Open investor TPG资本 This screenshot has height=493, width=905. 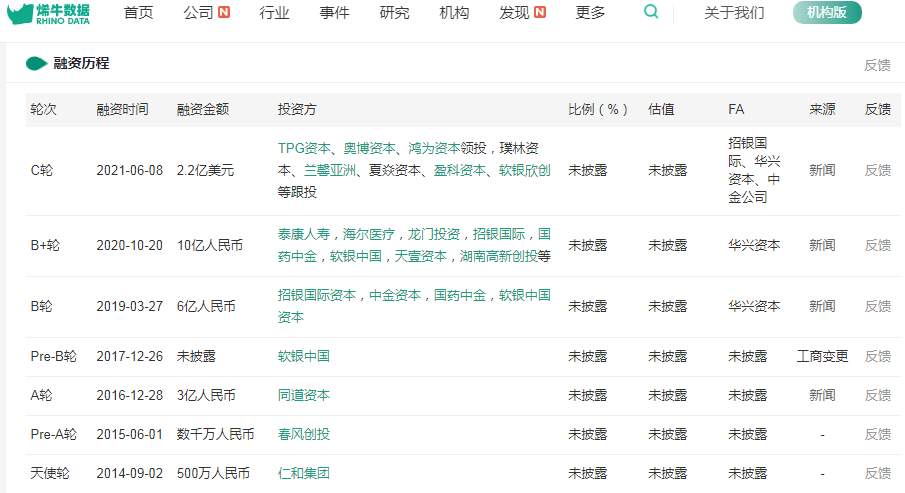(304, 148)
